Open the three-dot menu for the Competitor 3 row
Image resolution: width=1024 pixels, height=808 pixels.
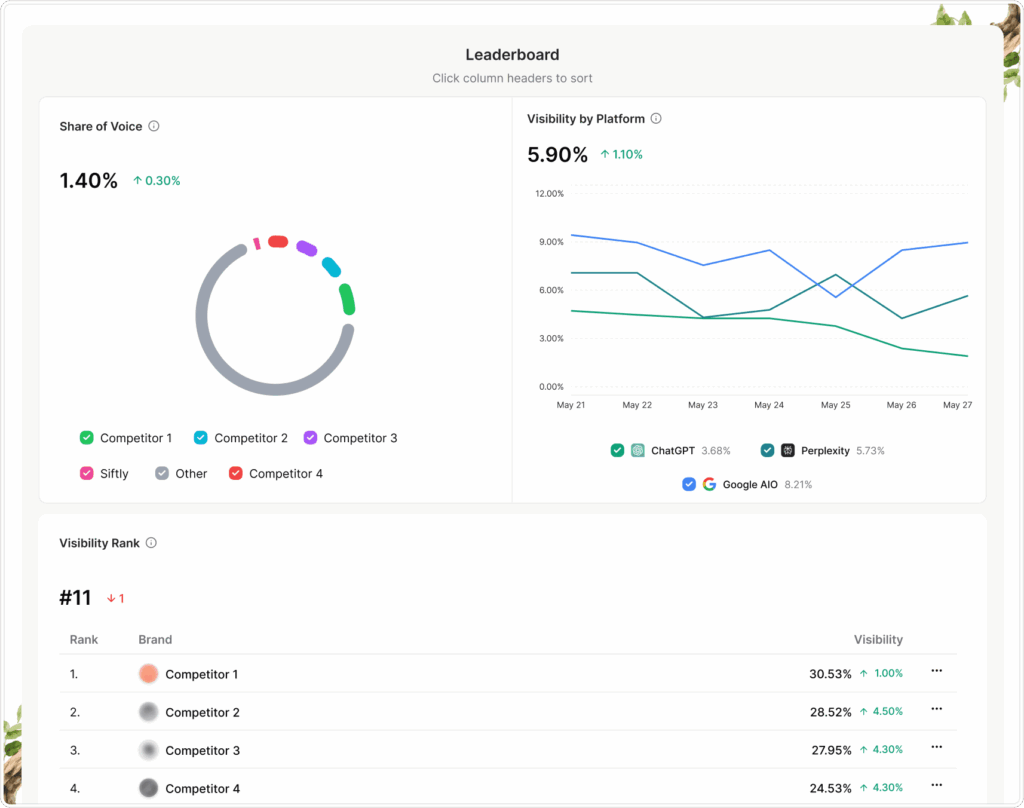click(x=936, y=747)
